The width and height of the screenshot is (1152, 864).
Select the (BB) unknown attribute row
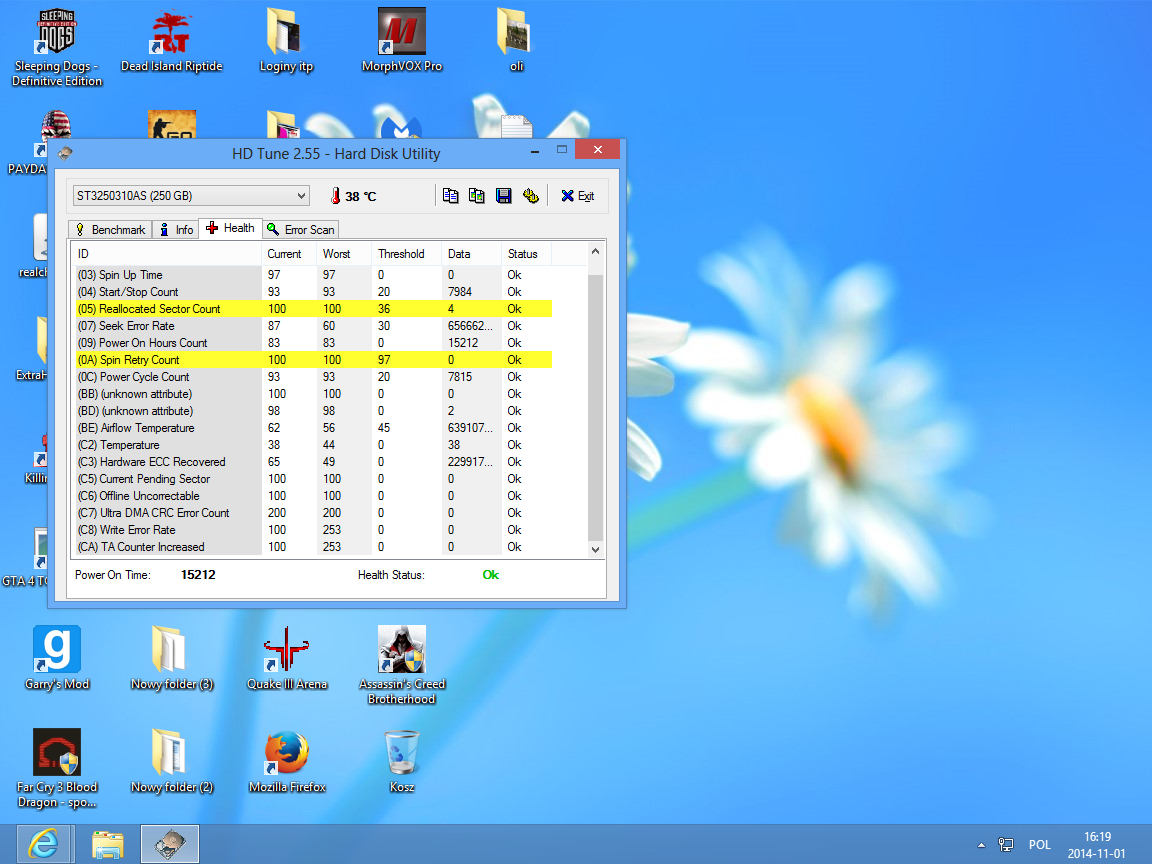point(314,394)
